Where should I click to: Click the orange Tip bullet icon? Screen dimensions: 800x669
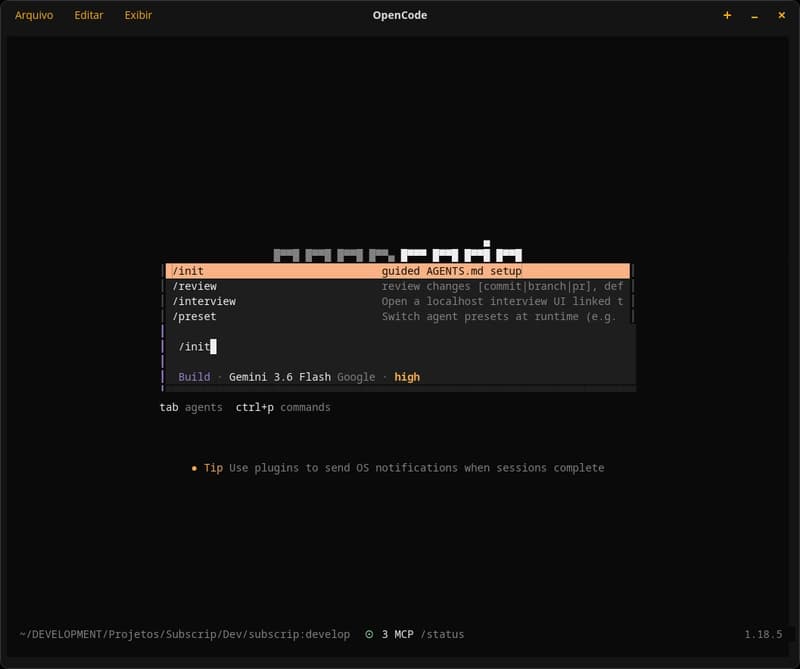(194, 468)
